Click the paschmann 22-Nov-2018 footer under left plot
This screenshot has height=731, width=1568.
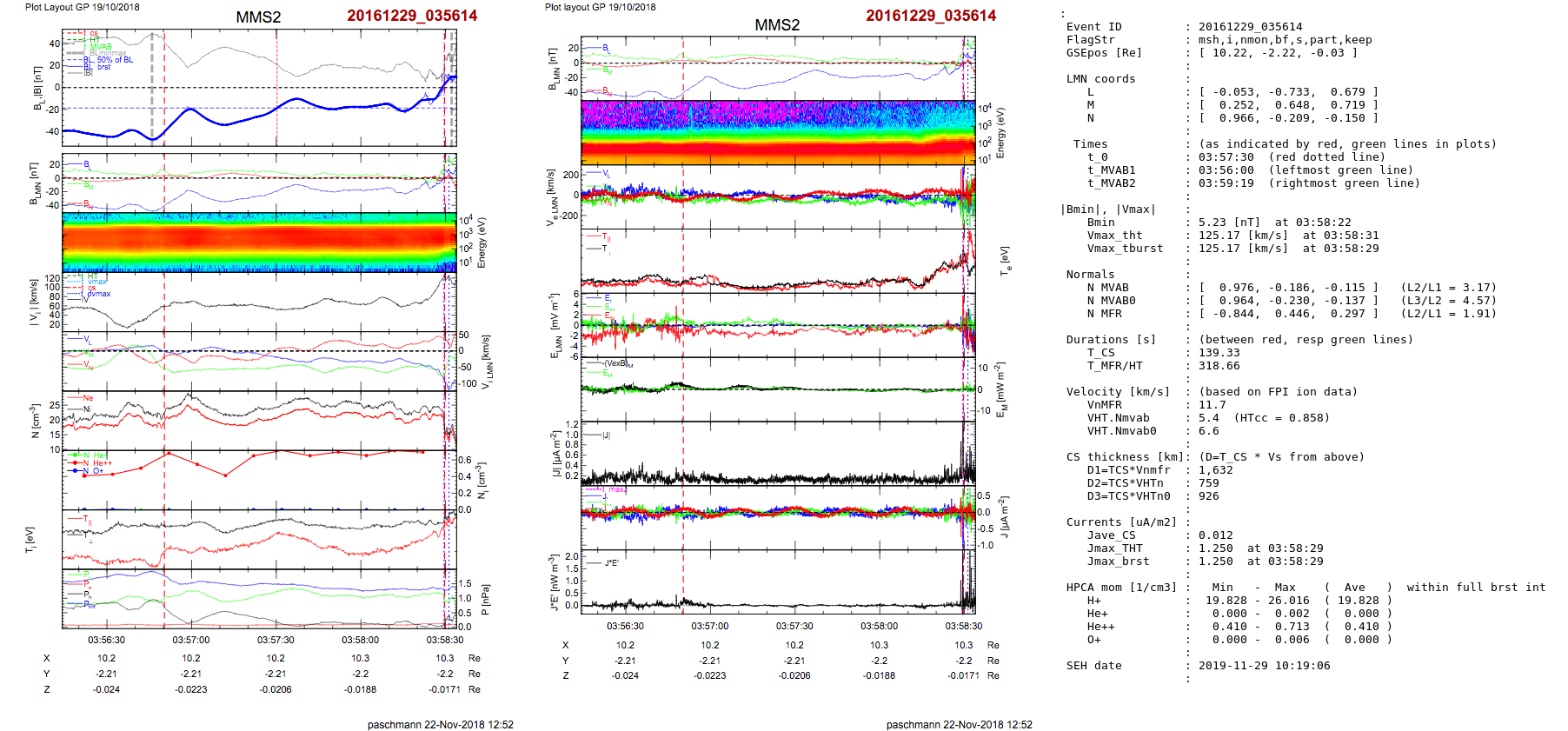[x=440, y=724]
